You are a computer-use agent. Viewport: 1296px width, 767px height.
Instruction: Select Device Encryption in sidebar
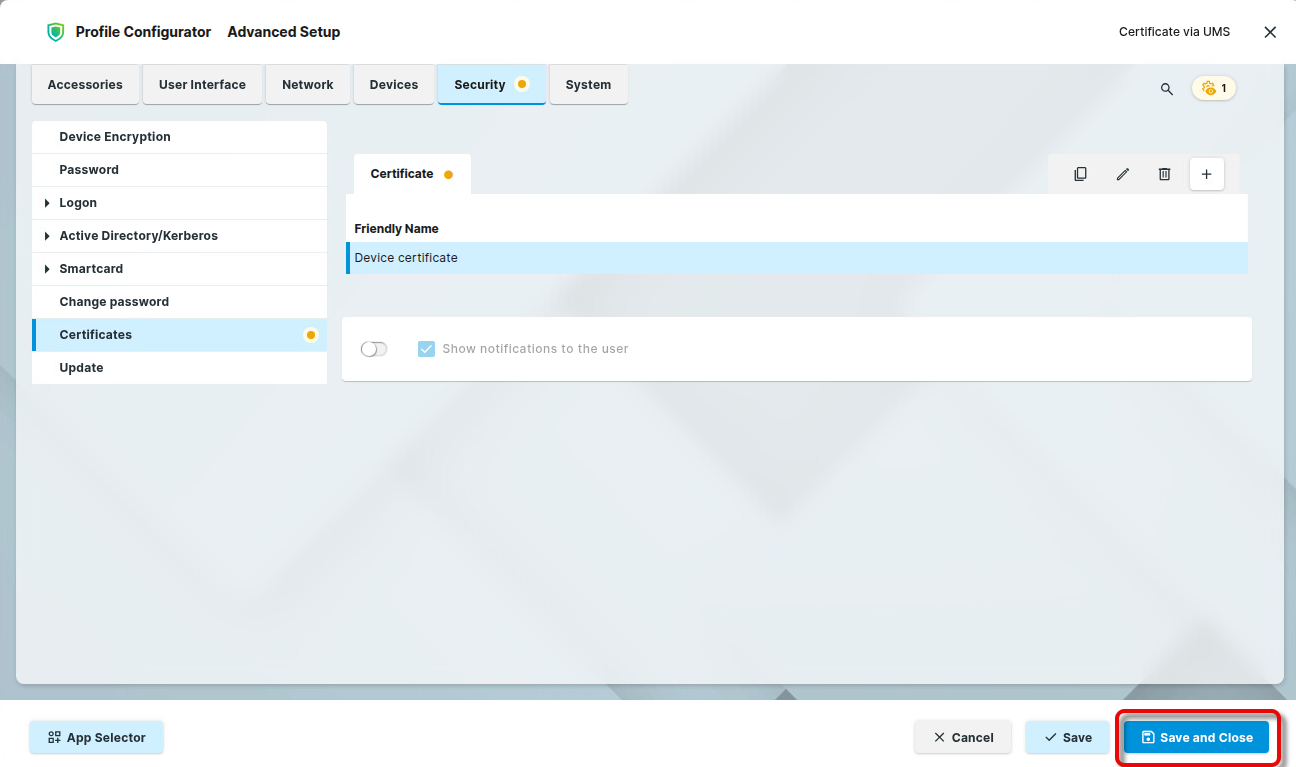click(115, 137)
